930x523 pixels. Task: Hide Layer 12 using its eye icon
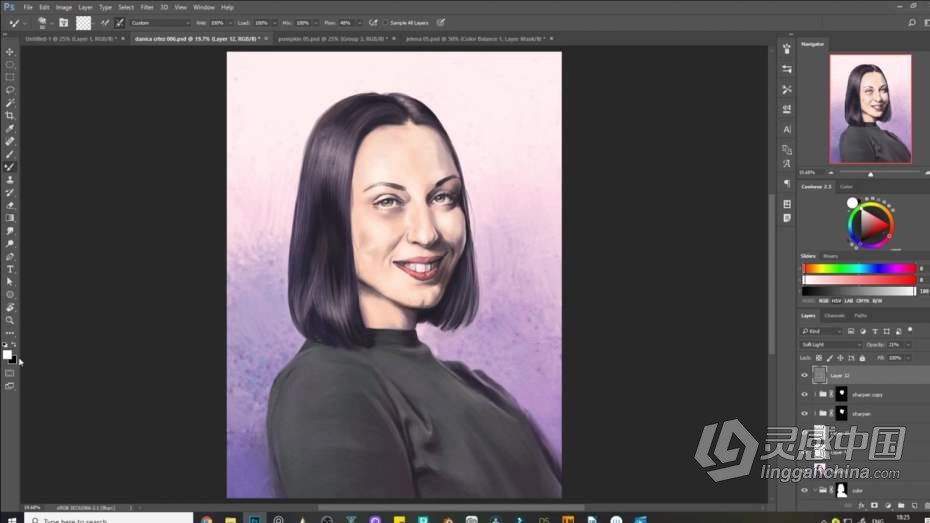click(x=804, y=375)
